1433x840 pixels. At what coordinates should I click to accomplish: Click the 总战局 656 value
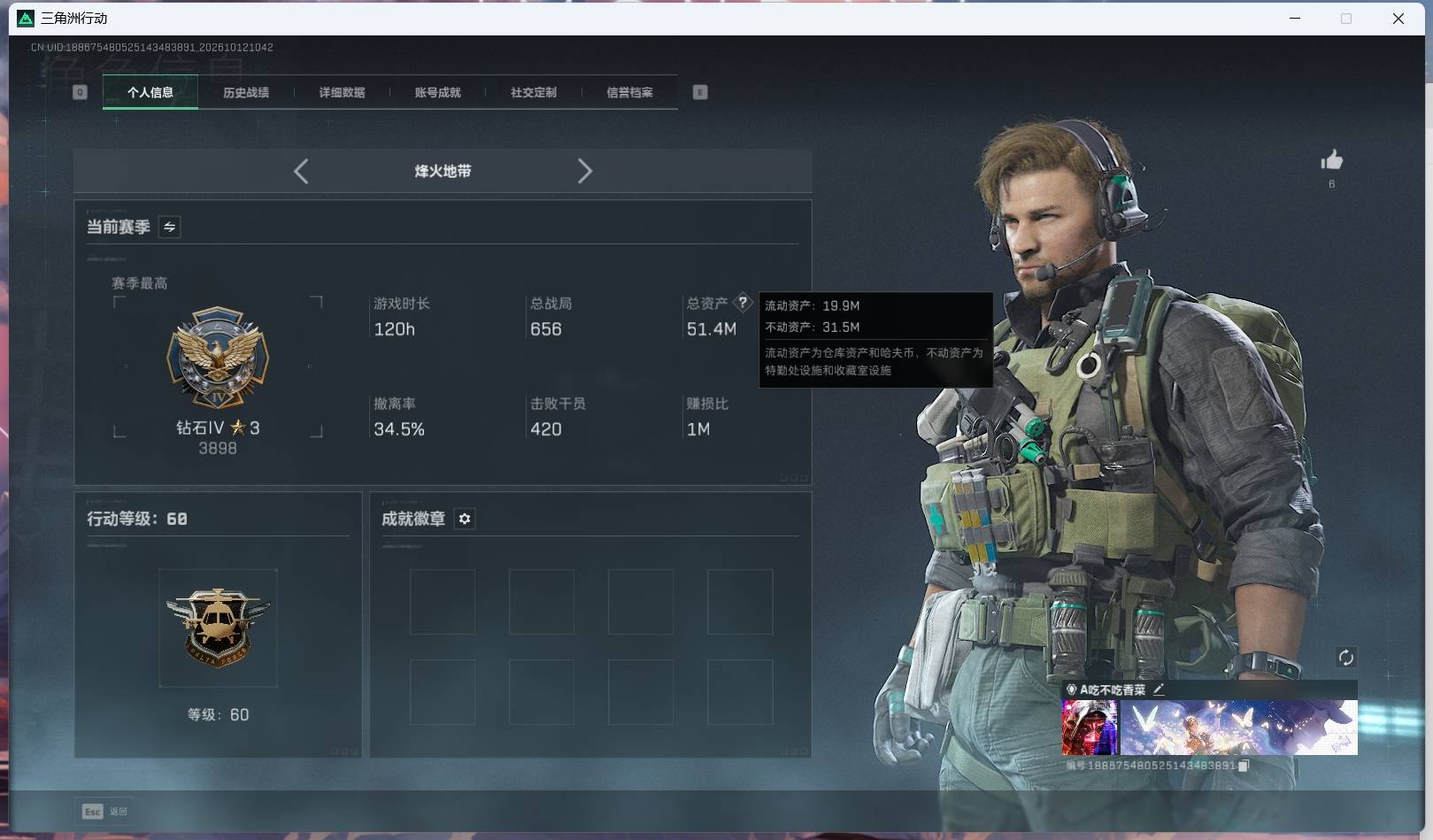click(546, 329)
